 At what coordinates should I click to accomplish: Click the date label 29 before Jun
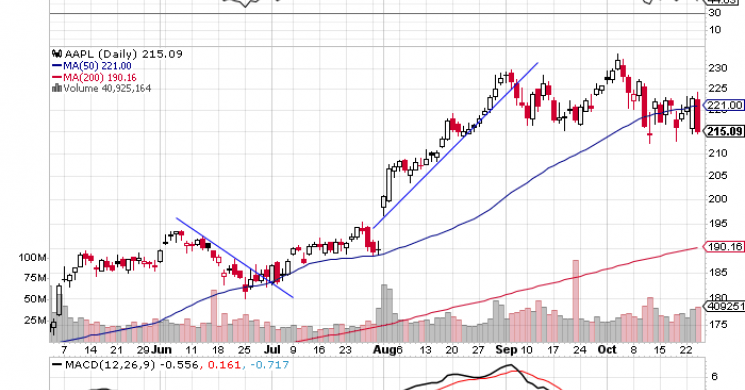coord(143,350)
